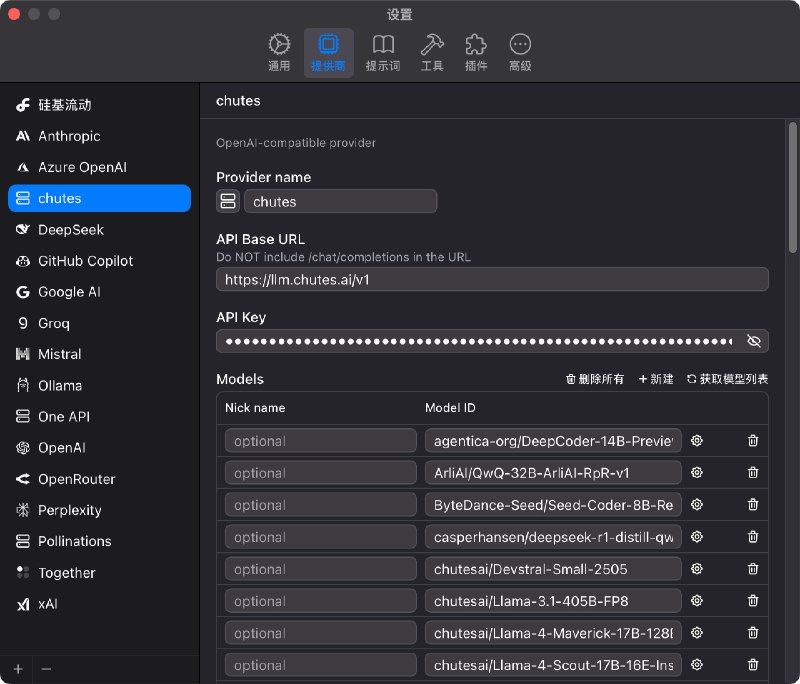This screenshot has width=800, height=684.
Task: Delete the Devstral-Small-2505 model row
Action: point(753,569)
